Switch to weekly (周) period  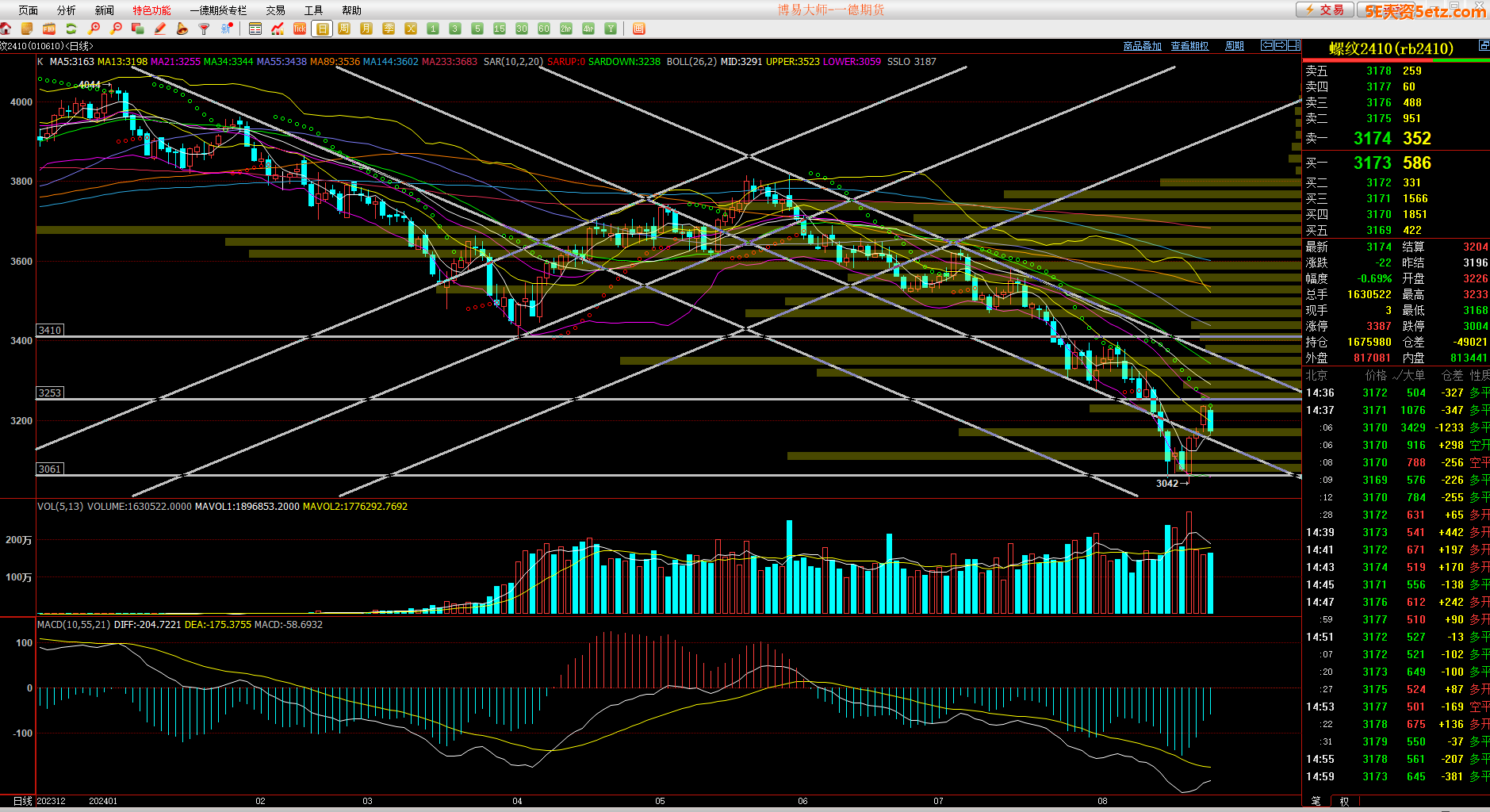tap(344, 29)
